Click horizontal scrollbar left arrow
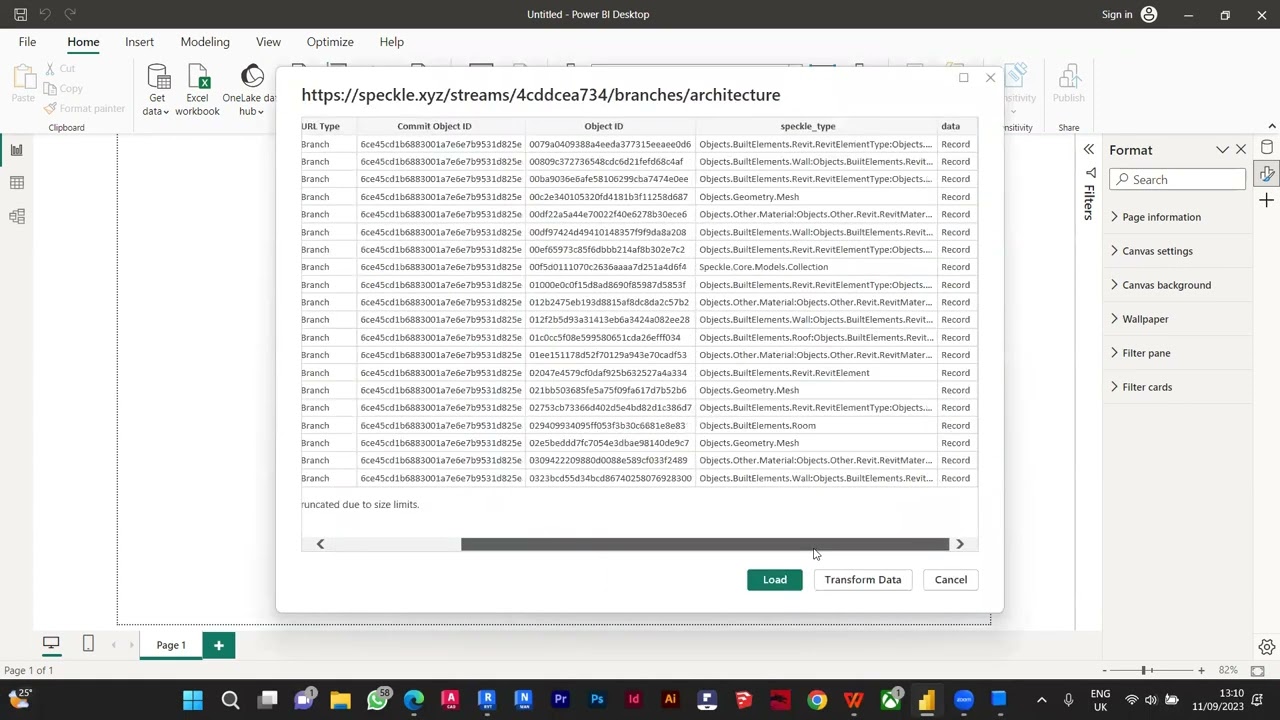The height and width of the screenshot is (720, 1280). pyautogui.click(x=320, y=544)
